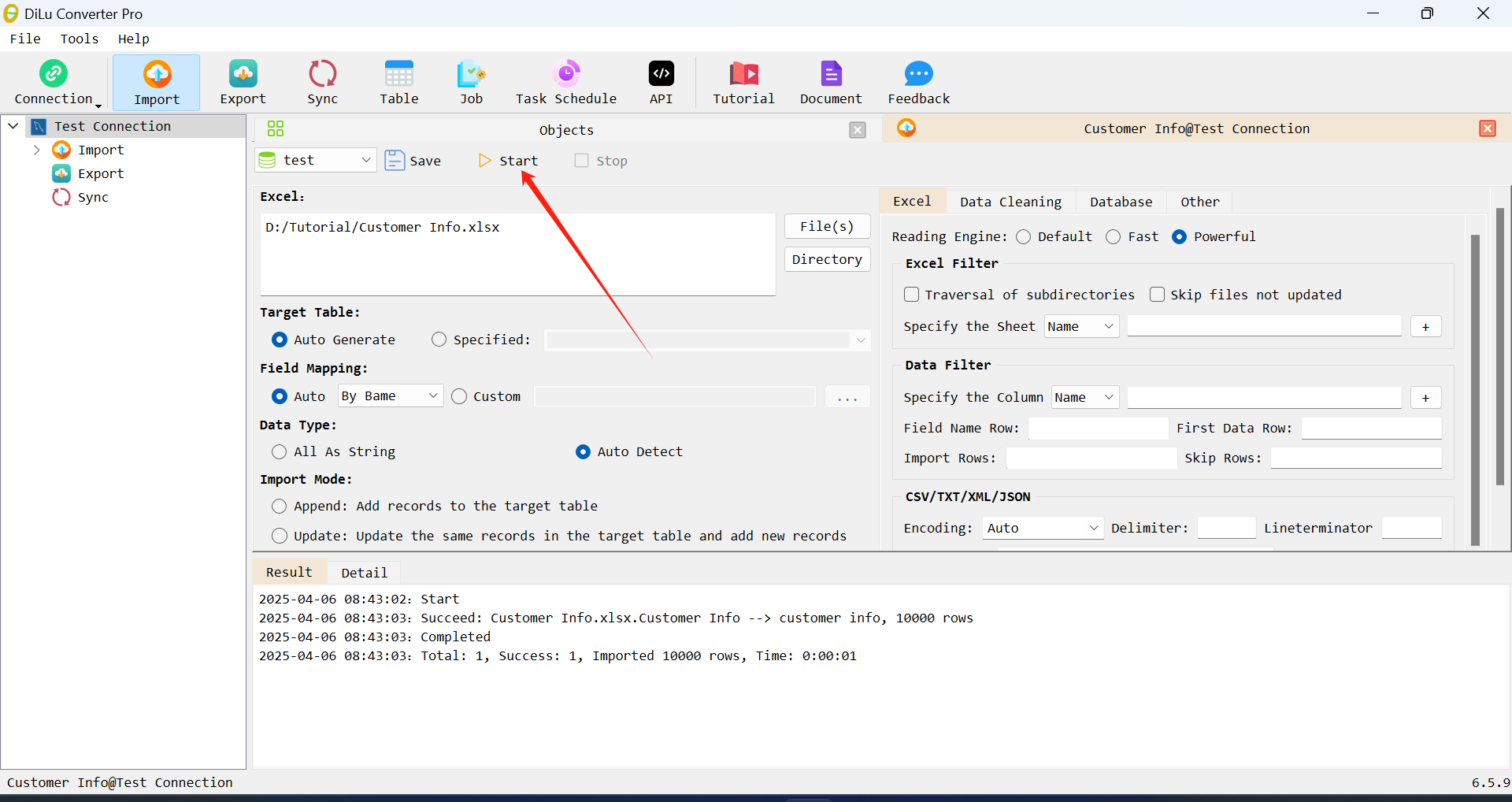Close the Customer Info@Test Connection tab
The width and height of the screenshot is (1512, 802).
point(1488,128)
